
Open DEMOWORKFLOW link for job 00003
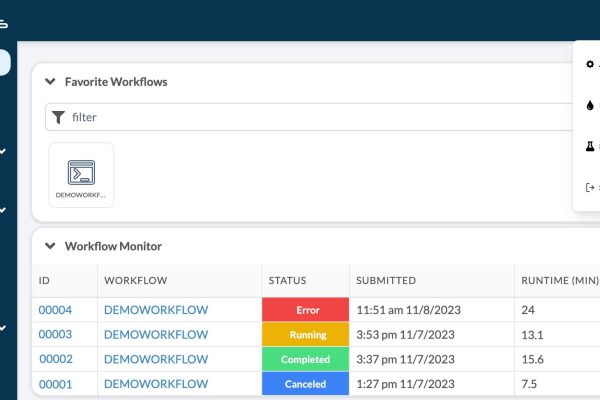click(156, 335)
